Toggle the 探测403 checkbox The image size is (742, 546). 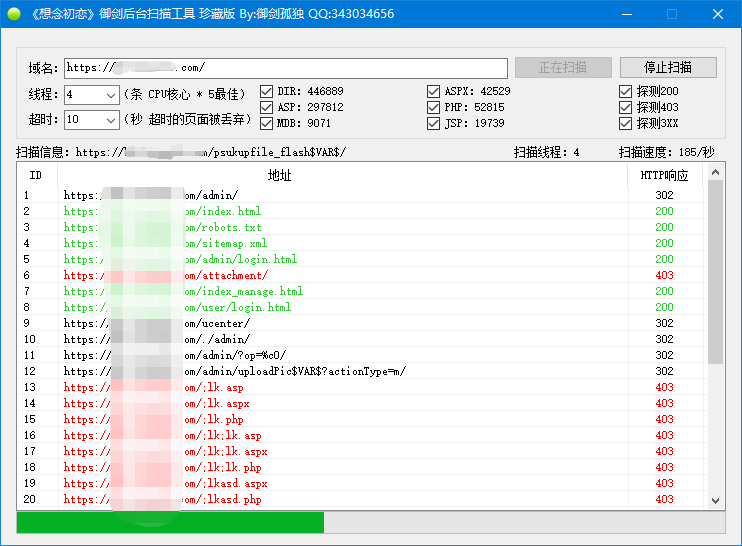click(x=626, y=107)
